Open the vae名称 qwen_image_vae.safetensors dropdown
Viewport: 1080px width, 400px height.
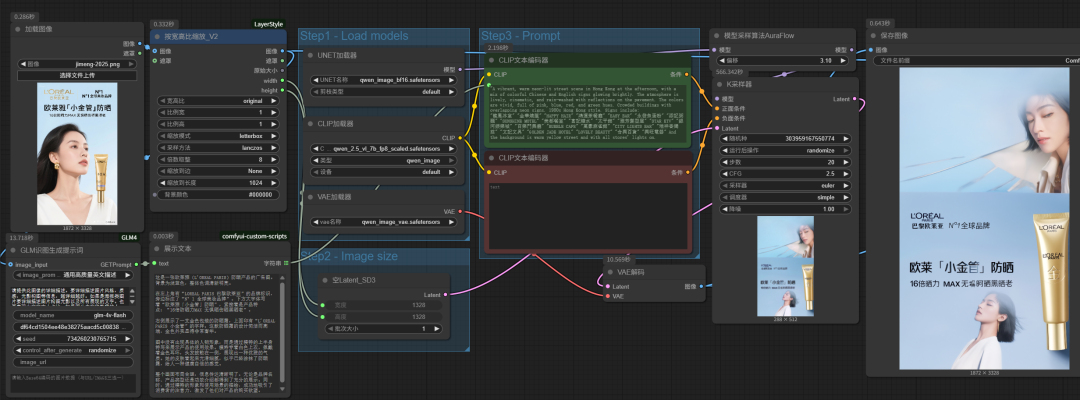[384, 222]
